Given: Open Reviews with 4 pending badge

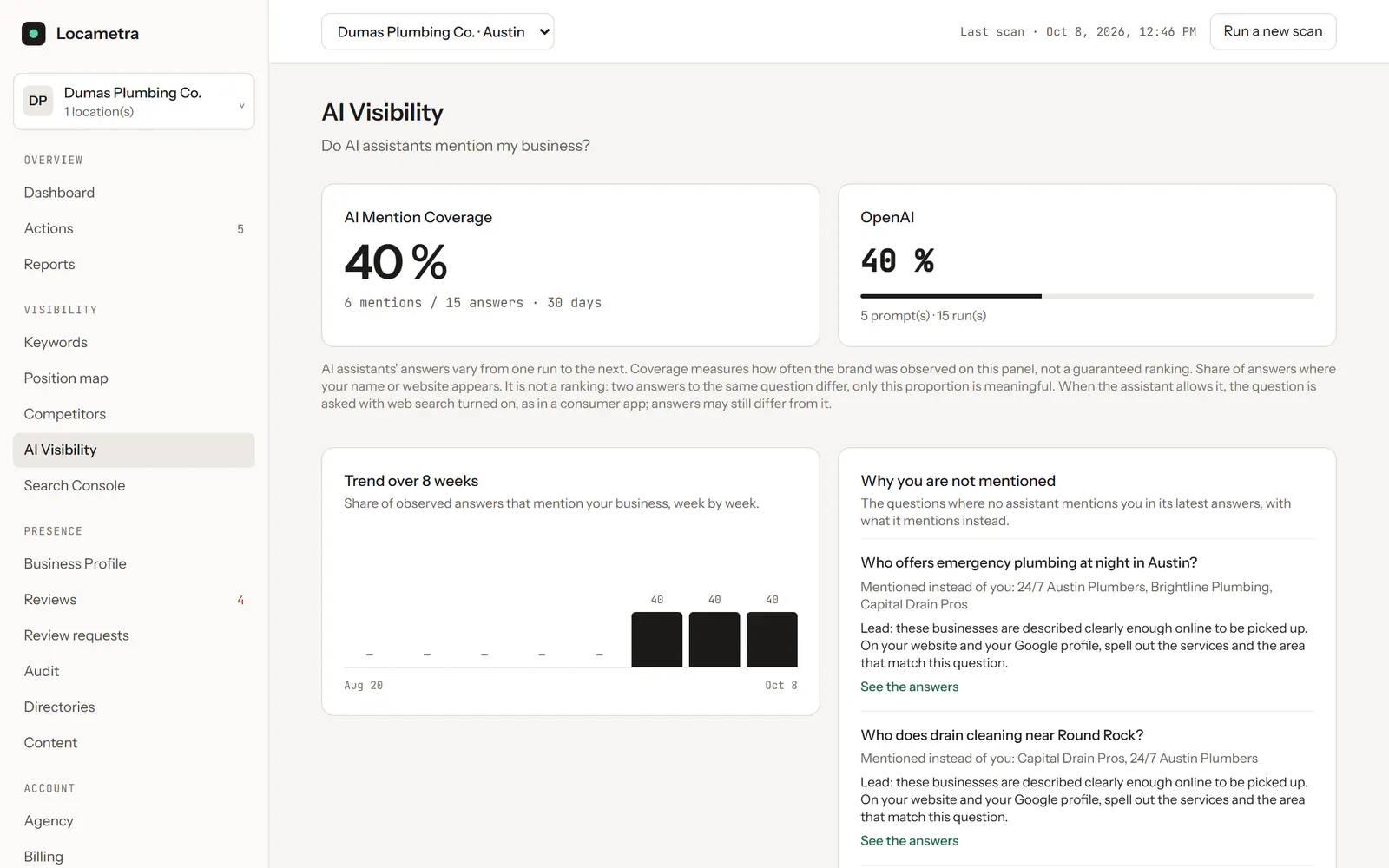Looking at the screenshot, I should click(134, 600).
